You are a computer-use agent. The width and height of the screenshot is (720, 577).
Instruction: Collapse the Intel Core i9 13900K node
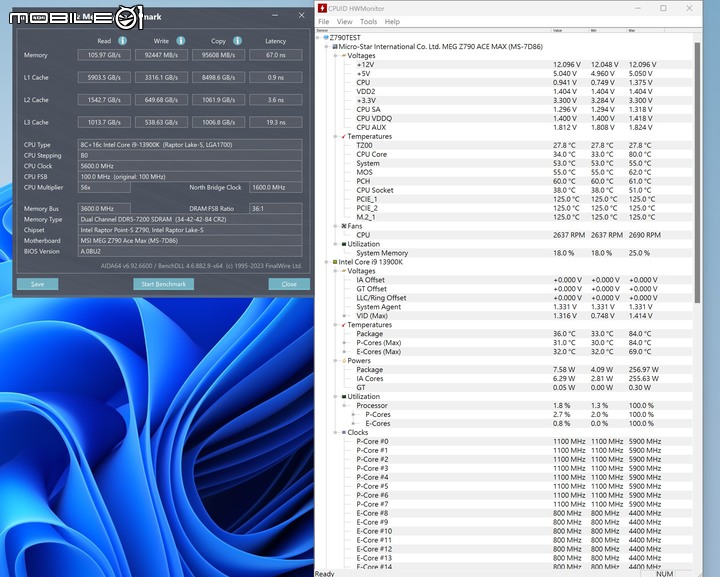pos(327,262)
